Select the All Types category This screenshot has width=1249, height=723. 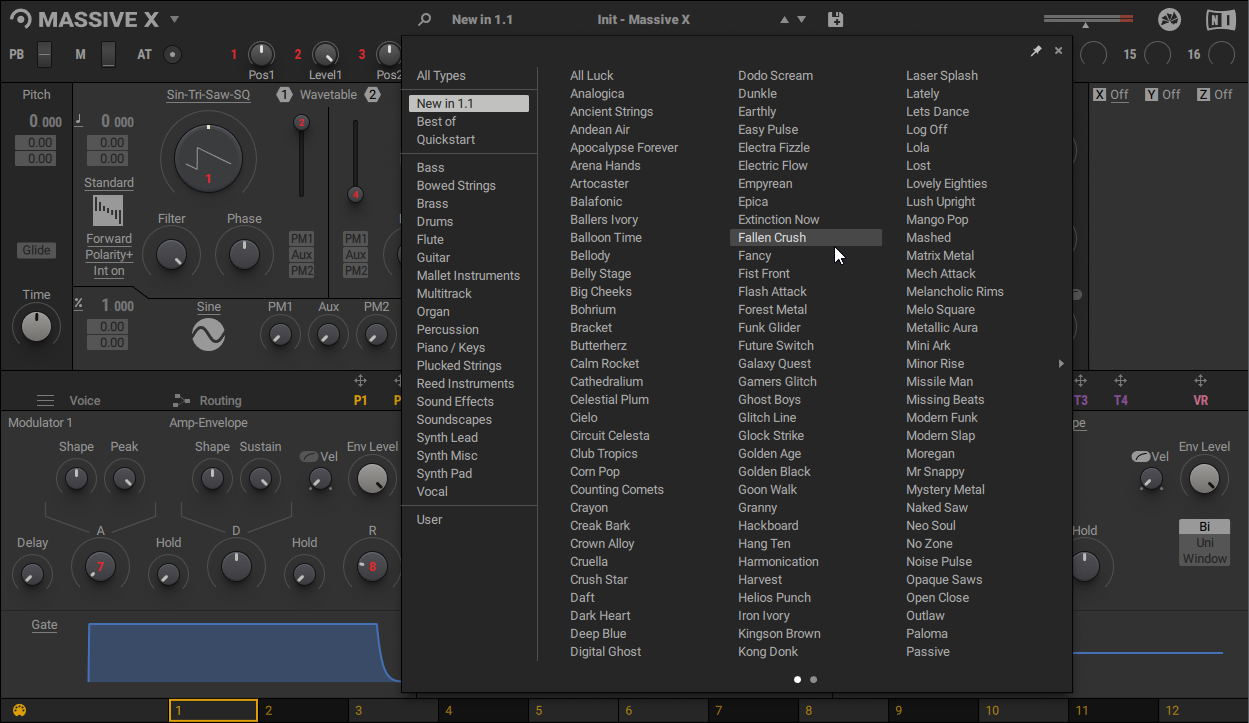441,76
